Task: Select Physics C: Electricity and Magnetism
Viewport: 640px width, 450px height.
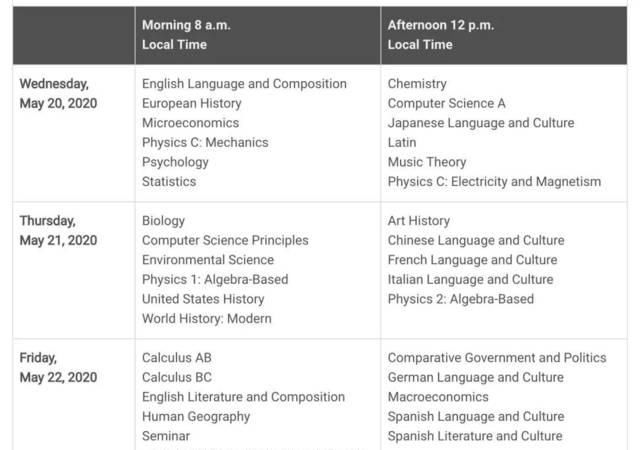Action: coord(494,181)
